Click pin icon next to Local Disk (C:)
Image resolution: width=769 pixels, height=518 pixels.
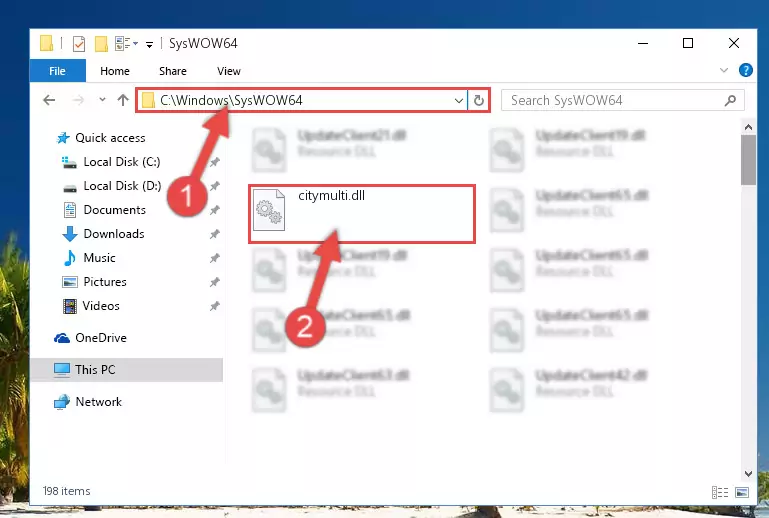(214, 162)
